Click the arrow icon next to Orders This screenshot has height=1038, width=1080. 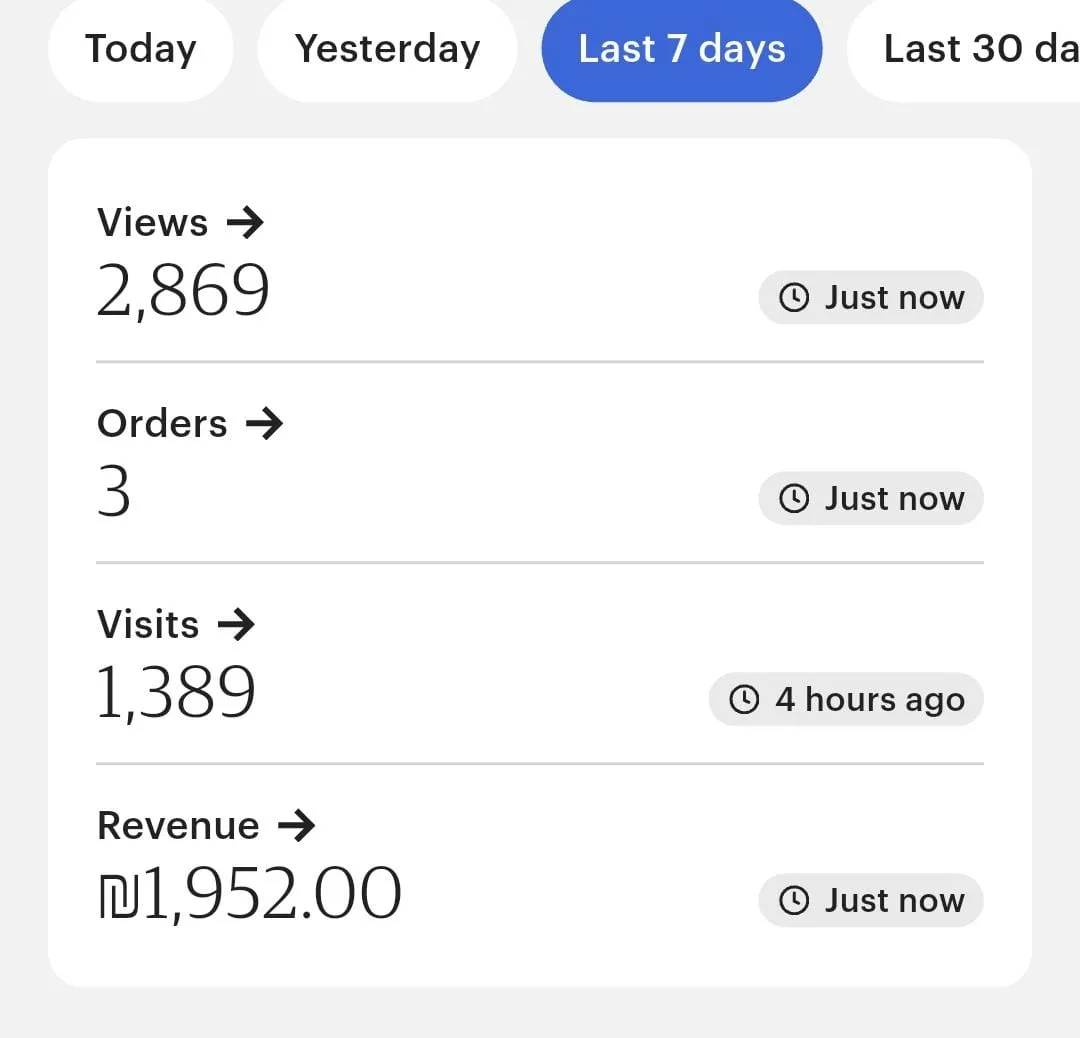pos(265,423)
